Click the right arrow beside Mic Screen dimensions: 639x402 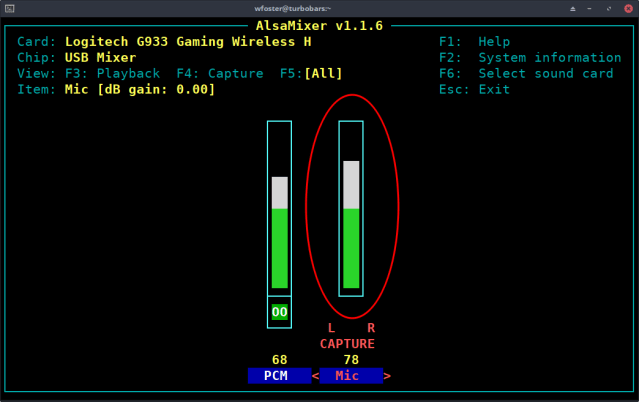[x=387, y=376]
